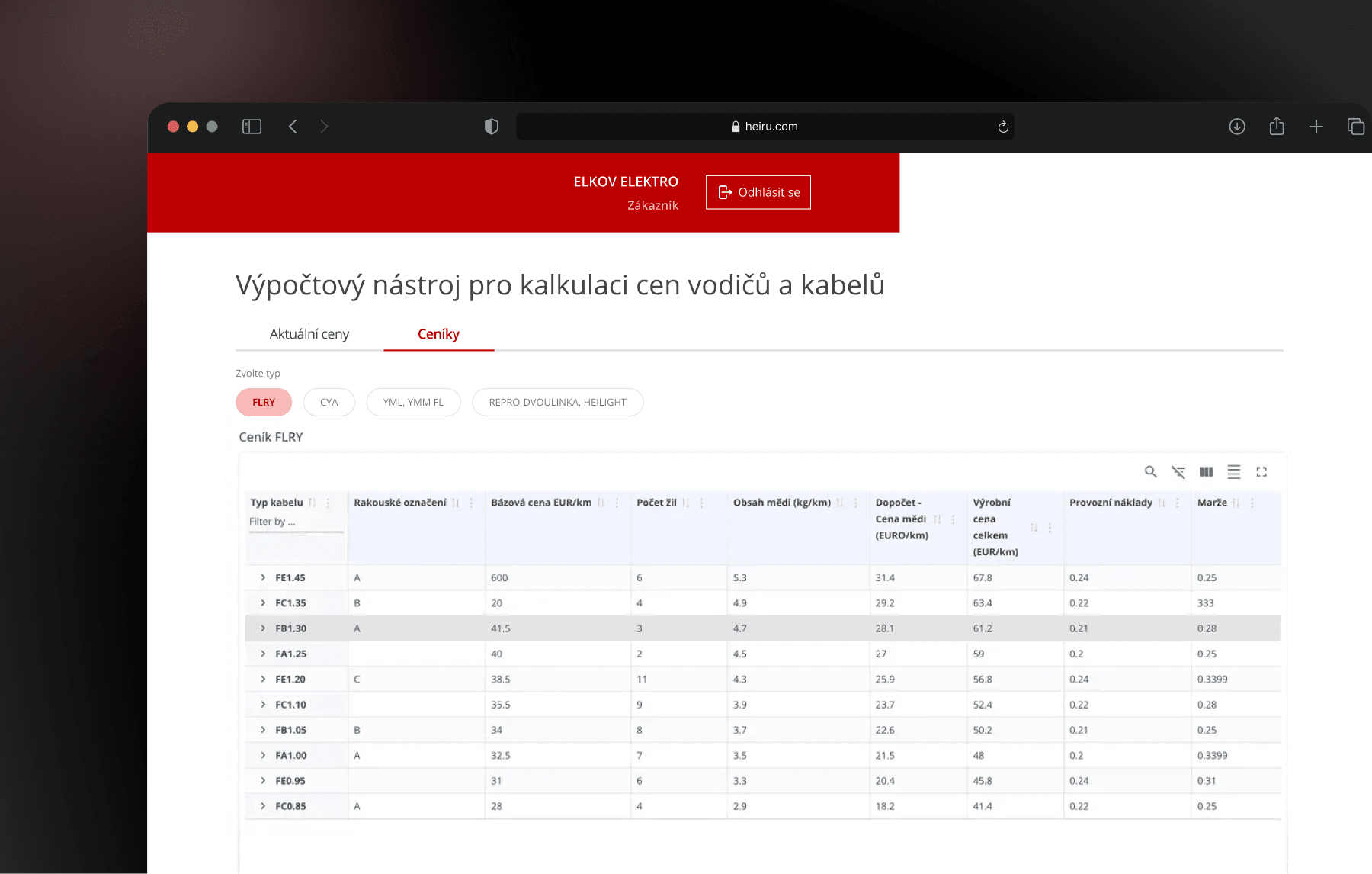This screenshot has width=1372, height=874.
Task: Click the Typ kabelu filter field
Action: point(295,522)
